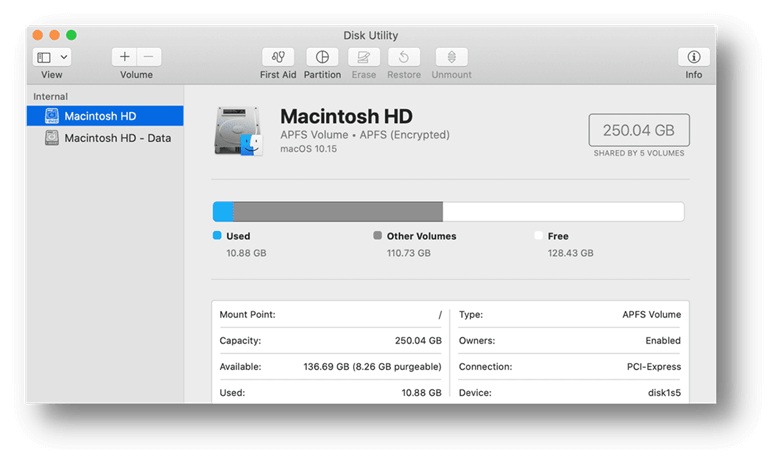
Task: Click the Restore arrow icon
Action: tap(404, 57)
